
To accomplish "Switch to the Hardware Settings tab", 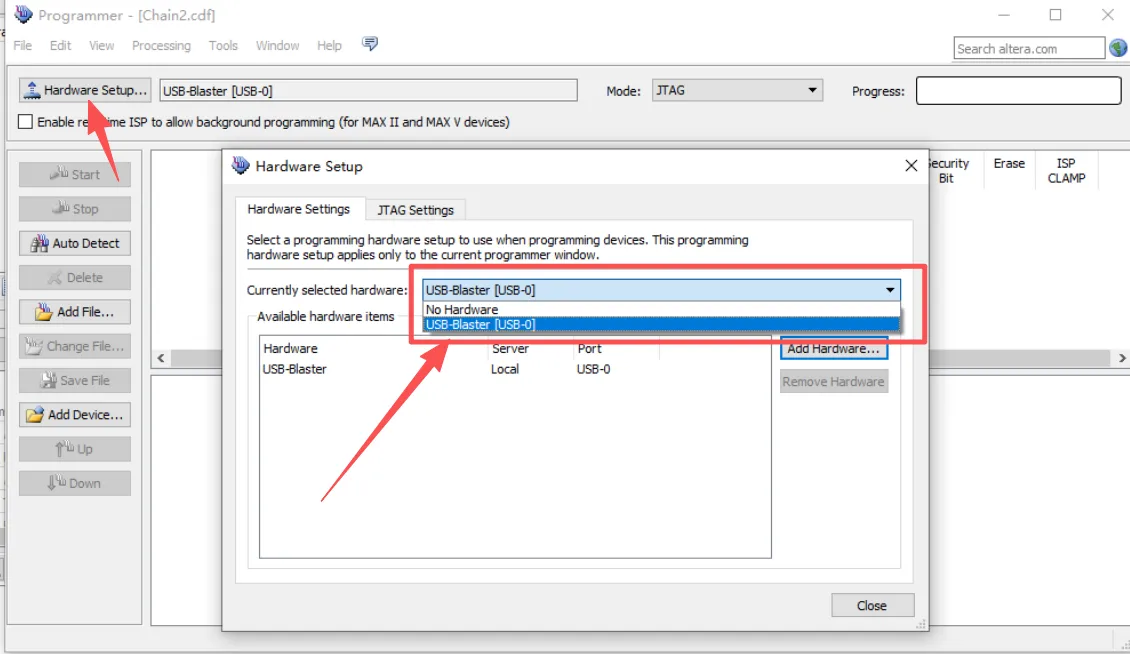I will tap(298, 209).
